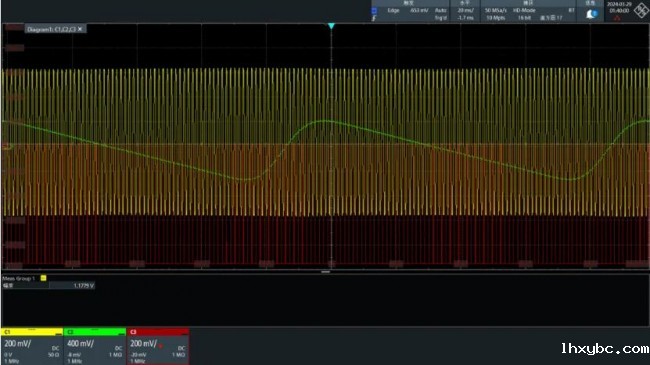Click the blue trigger source indicator
Image resolution: width=650 pixels, height=365 pixels.
click(374, 10)
